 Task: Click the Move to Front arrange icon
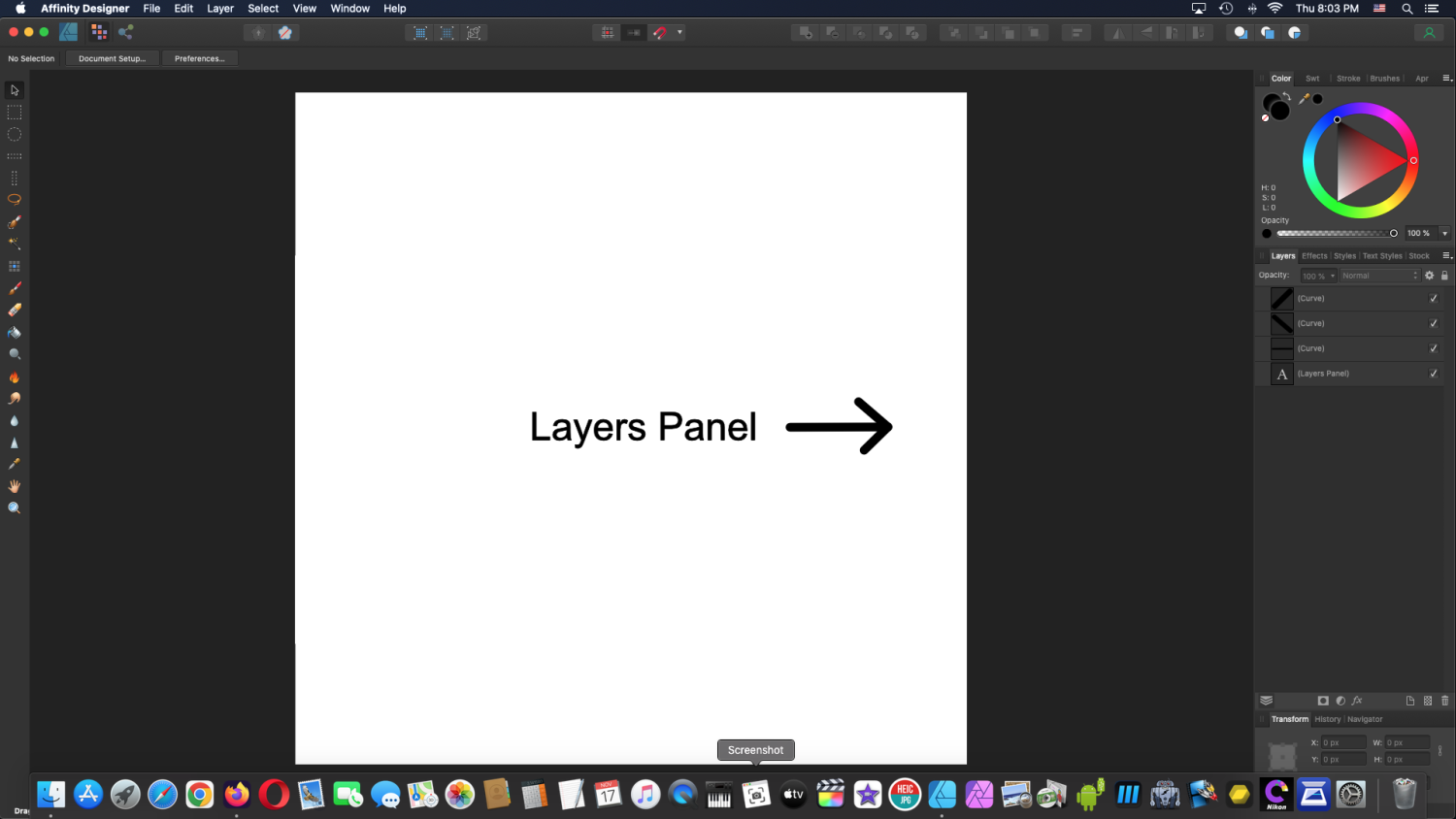pyautogui.click(x=1035, y=33)
